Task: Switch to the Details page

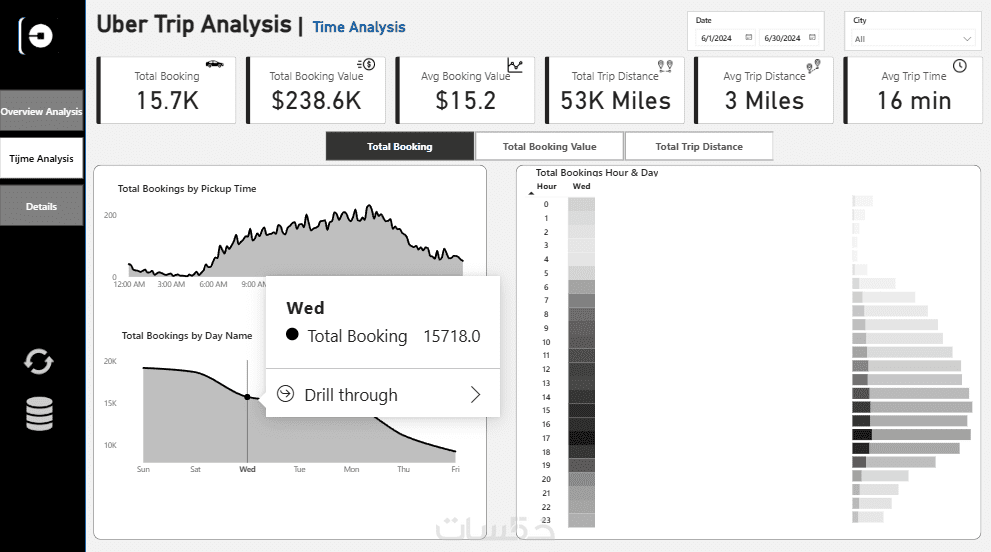Action: pos(41,206)
